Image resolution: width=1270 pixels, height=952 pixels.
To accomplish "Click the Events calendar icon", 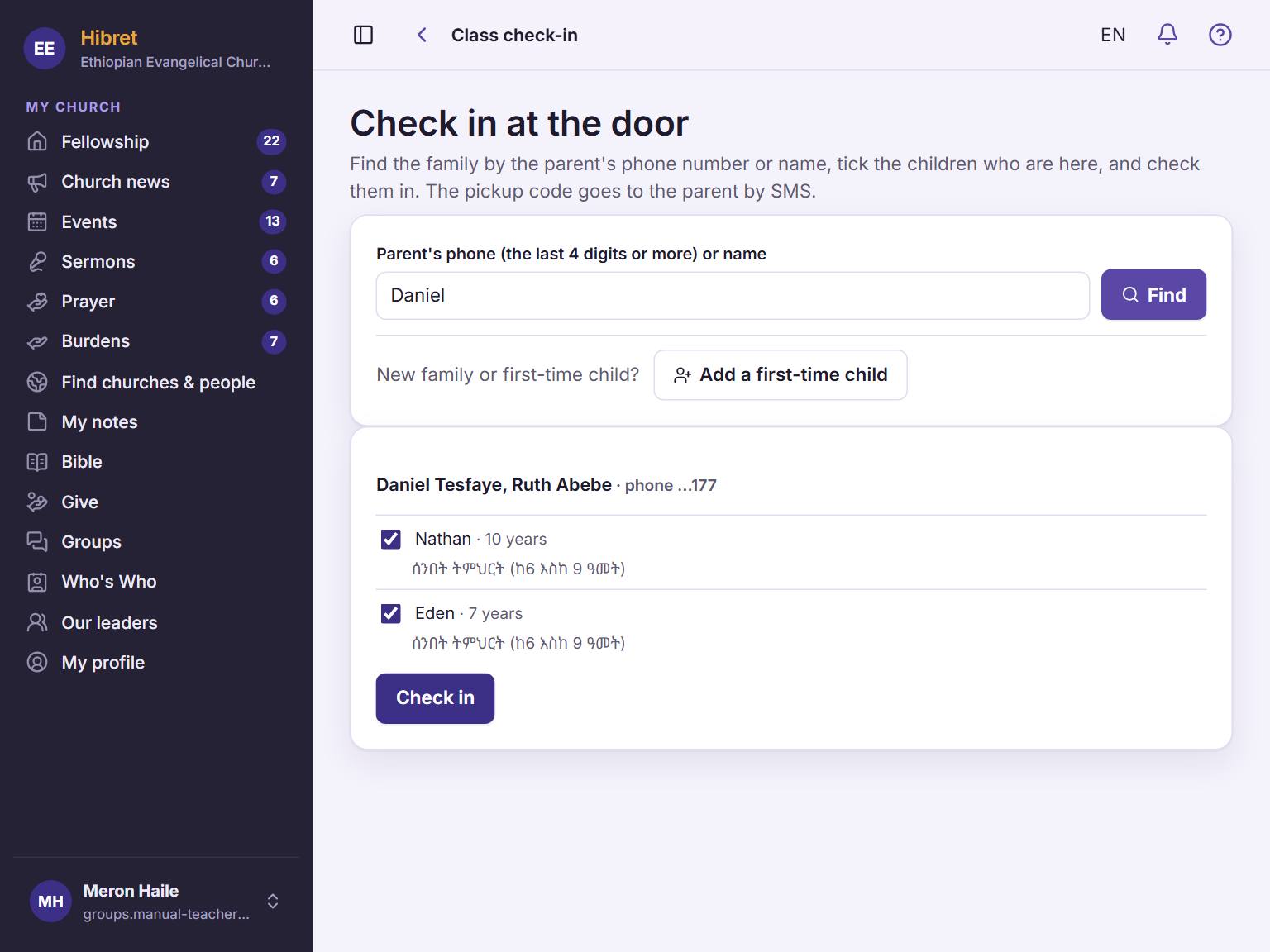I will click(37, 221).
